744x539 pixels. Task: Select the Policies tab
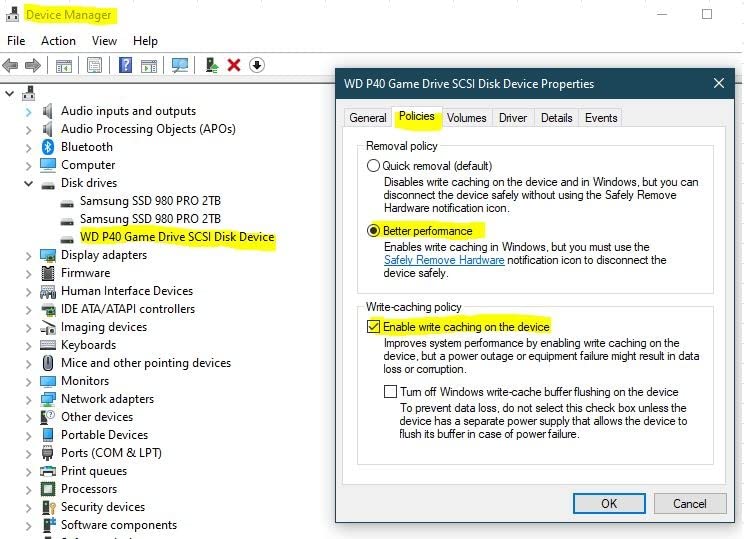click(x=417, y=116)
